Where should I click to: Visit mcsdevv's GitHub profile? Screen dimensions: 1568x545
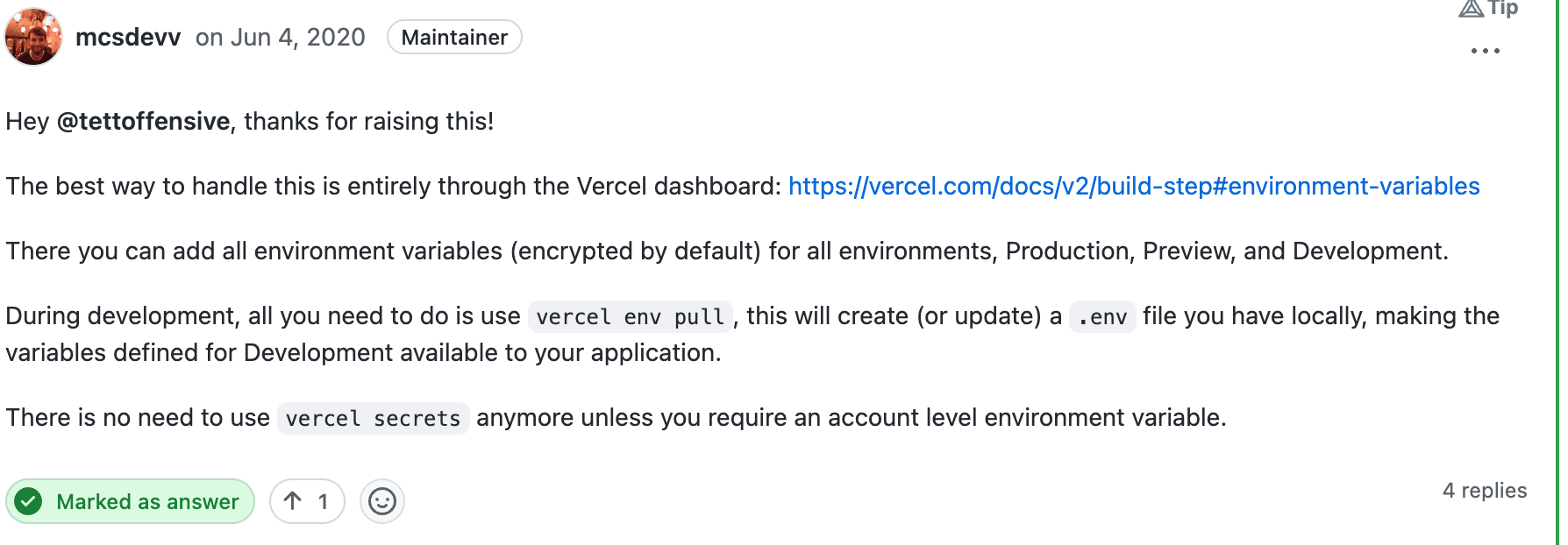128,37
